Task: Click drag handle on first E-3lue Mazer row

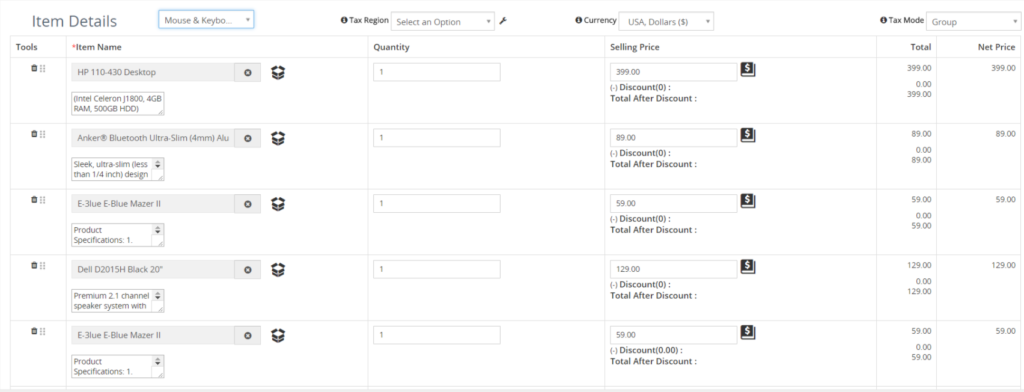Action: [42, 200]
